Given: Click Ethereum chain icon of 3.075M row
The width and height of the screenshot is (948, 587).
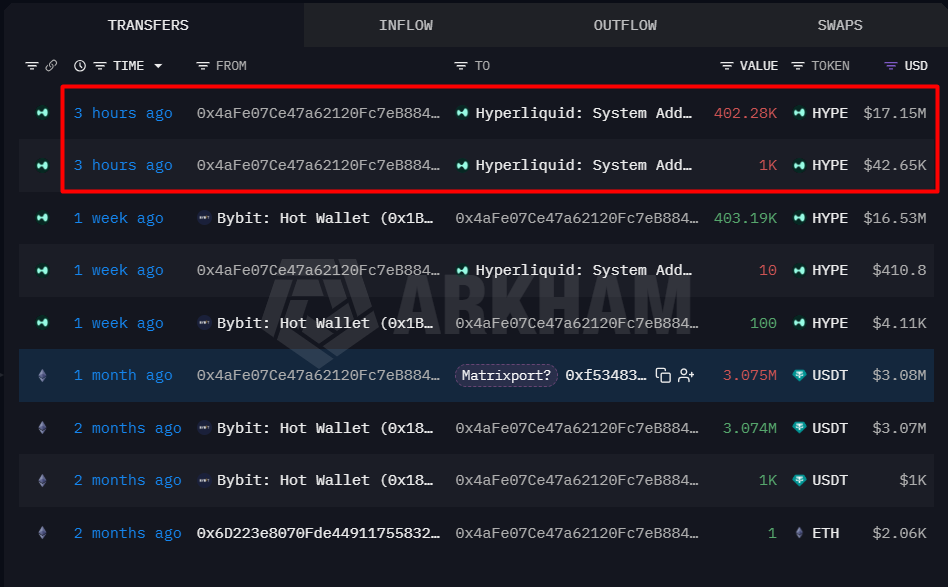Looking at the screenshot, I should (42, 375).
